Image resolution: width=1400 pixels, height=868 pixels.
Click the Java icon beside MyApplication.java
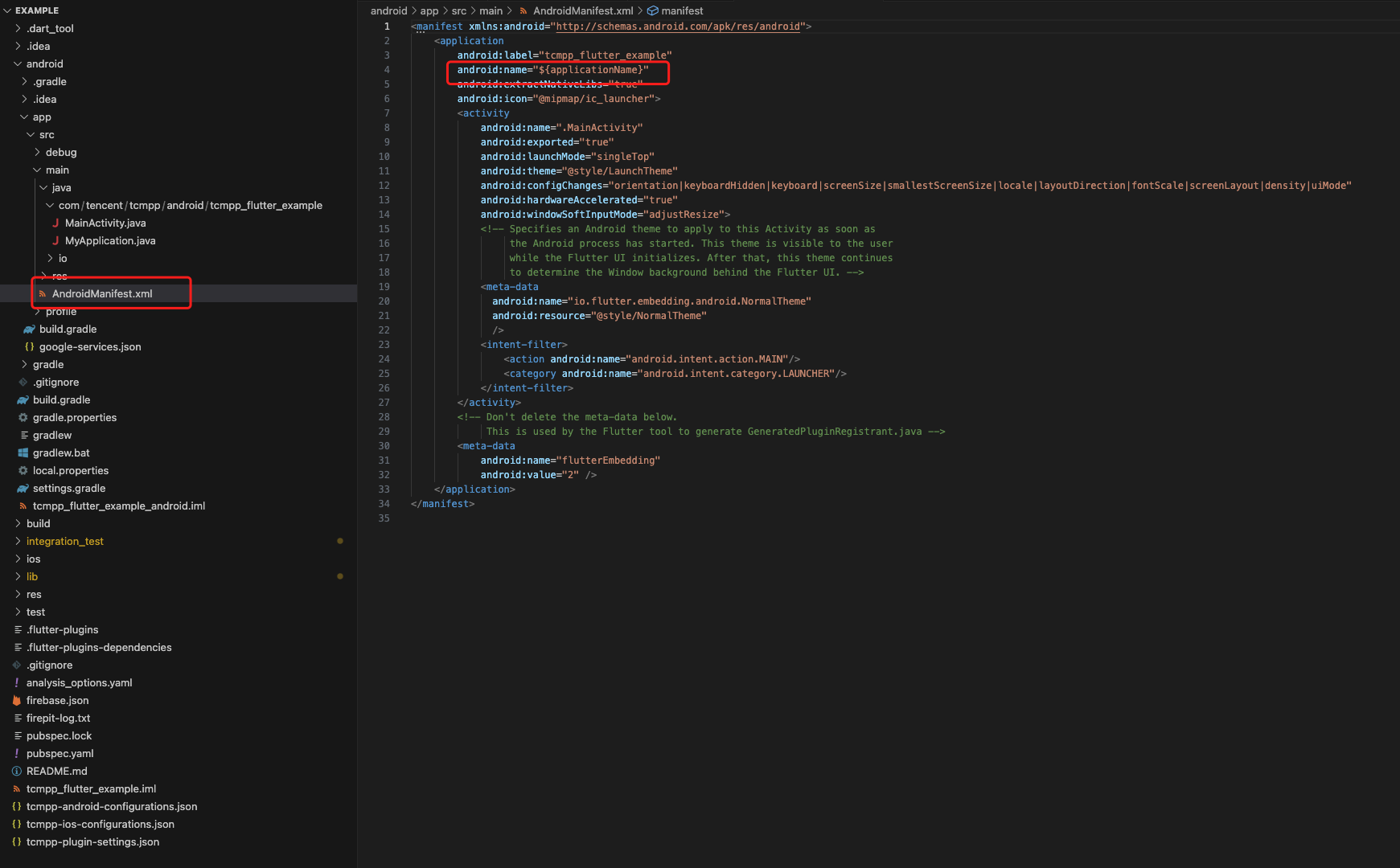55,240
